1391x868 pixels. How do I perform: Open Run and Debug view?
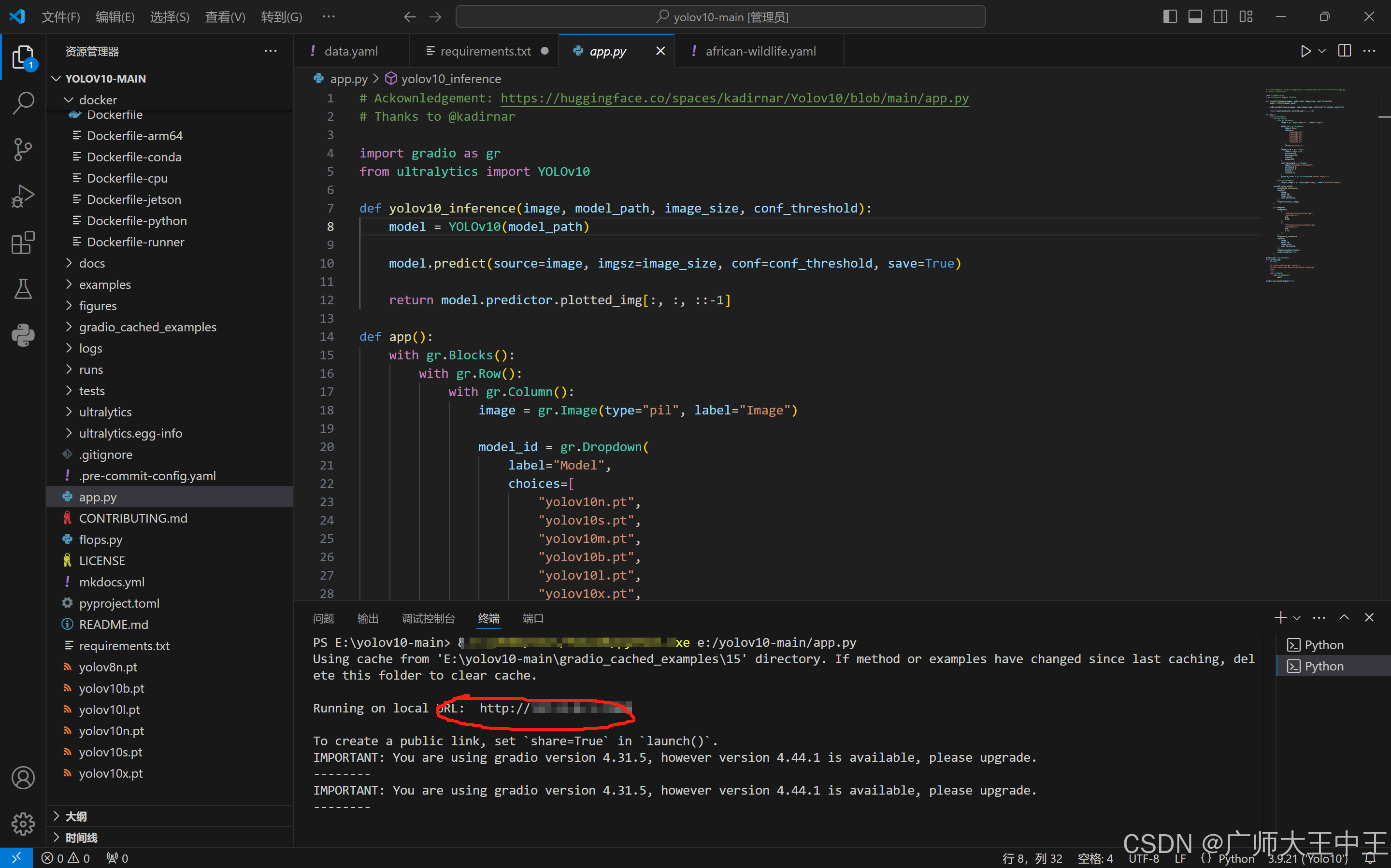coord(23,196)
